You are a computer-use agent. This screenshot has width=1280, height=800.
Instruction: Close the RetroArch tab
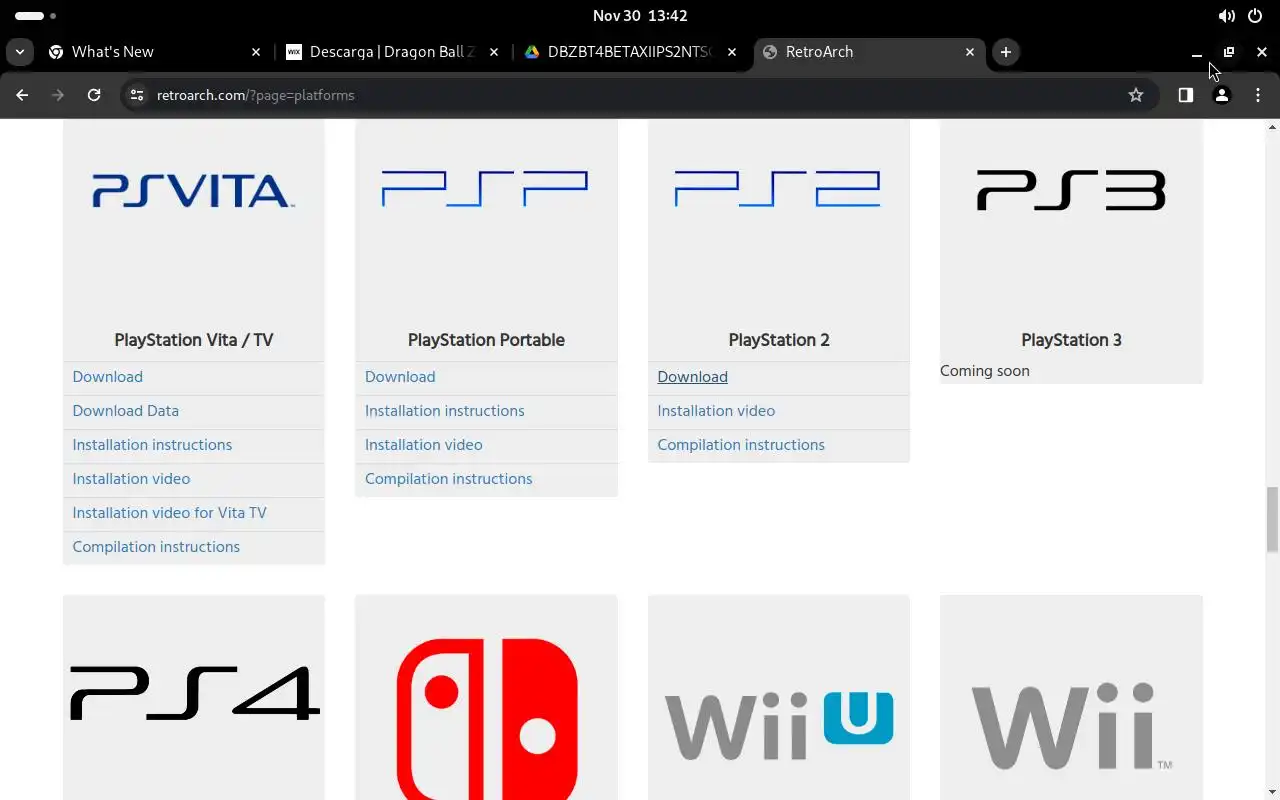[970, 52]
